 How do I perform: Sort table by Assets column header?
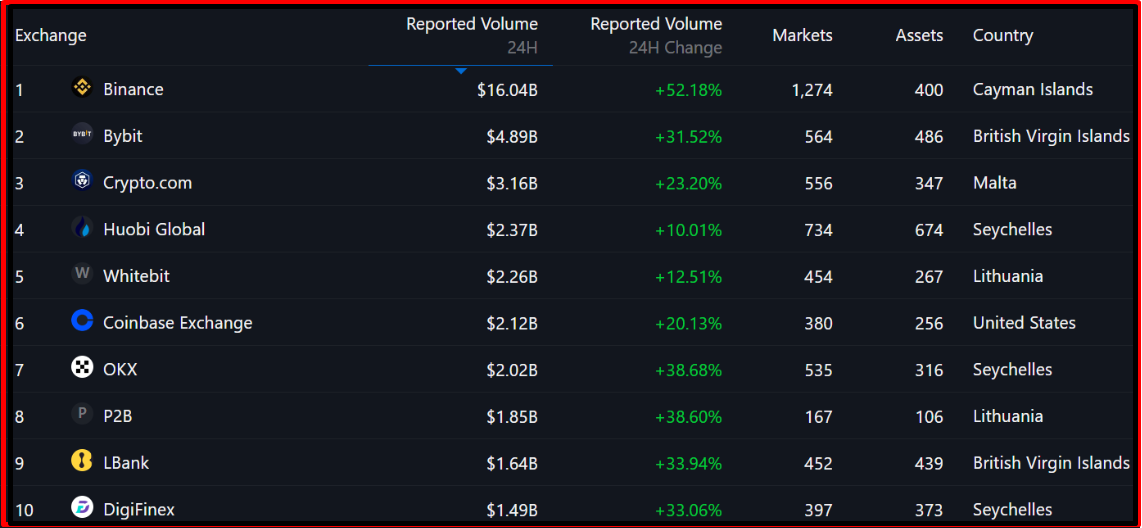tap(919, 36)
